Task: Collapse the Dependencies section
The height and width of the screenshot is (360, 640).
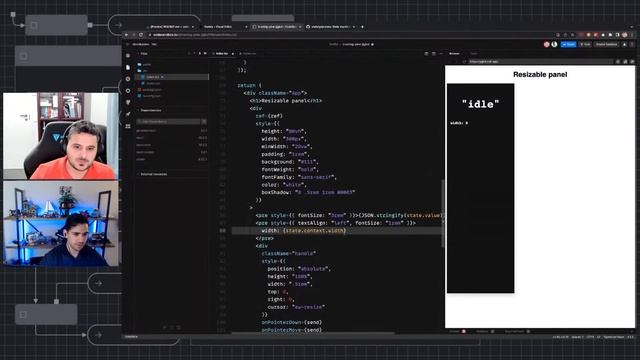Action: tap(150, 110)
